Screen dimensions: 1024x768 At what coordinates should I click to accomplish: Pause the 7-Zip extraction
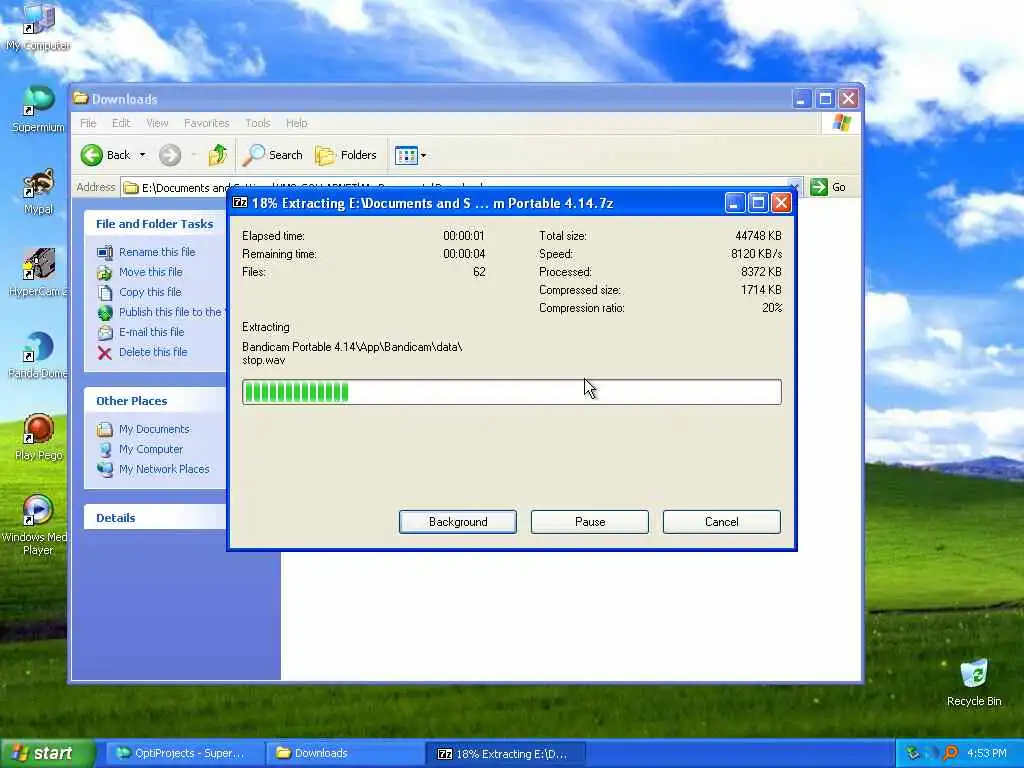[590, 522]
